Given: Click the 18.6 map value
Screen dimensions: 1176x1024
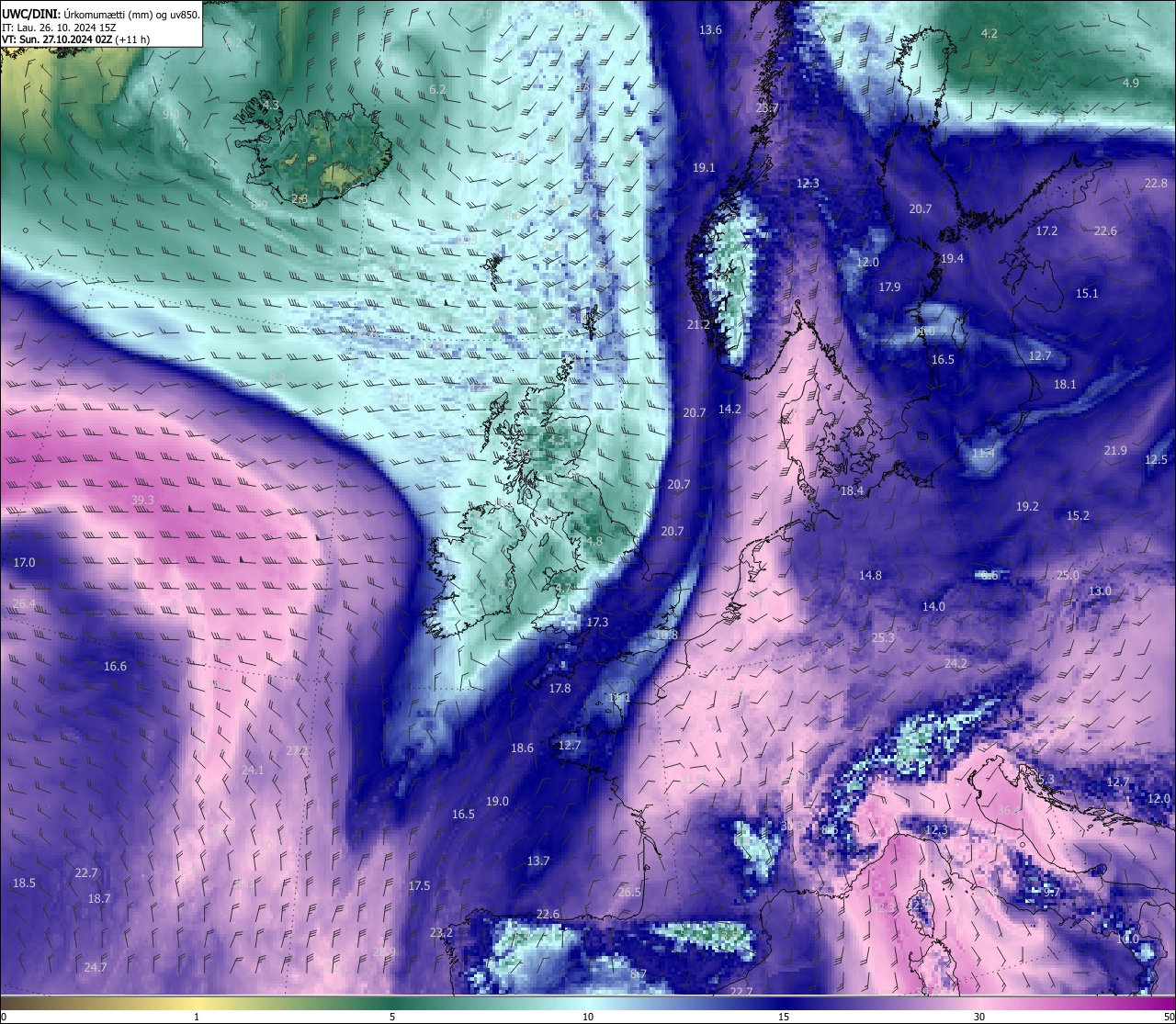Looking at the screenshot, I should [x=522, y=748].
